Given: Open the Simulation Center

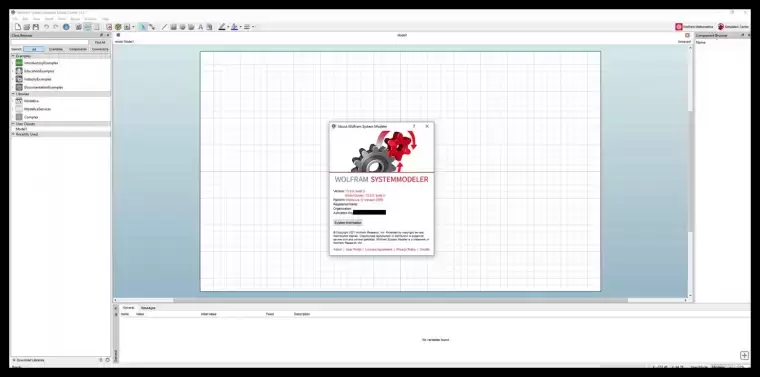Looking at the screenshot, I should [x=733, y=27].
